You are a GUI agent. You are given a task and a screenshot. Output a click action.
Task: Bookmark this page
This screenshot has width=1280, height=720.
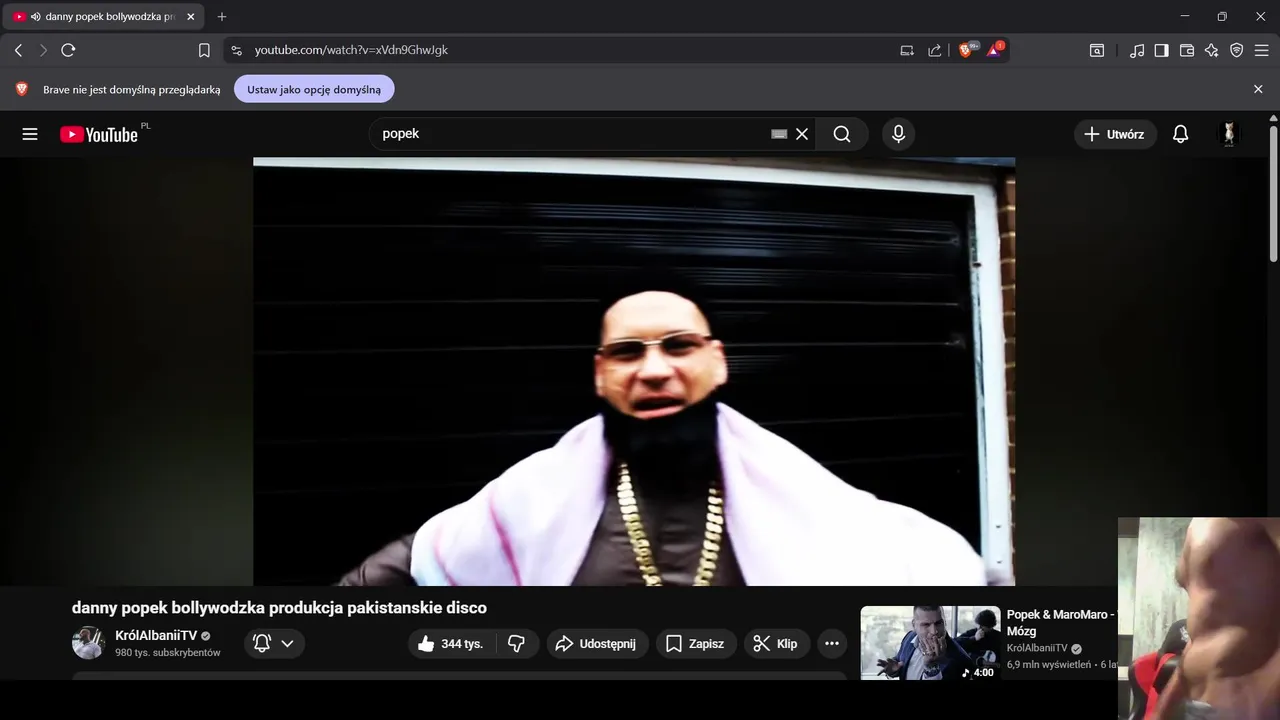tap(204, 50)
